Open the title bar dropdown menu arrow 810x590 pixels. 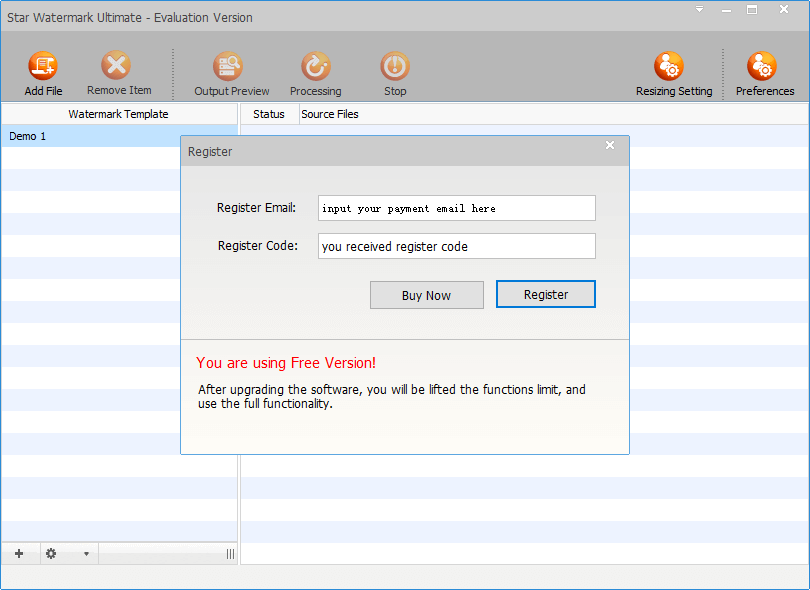point(699,9)
